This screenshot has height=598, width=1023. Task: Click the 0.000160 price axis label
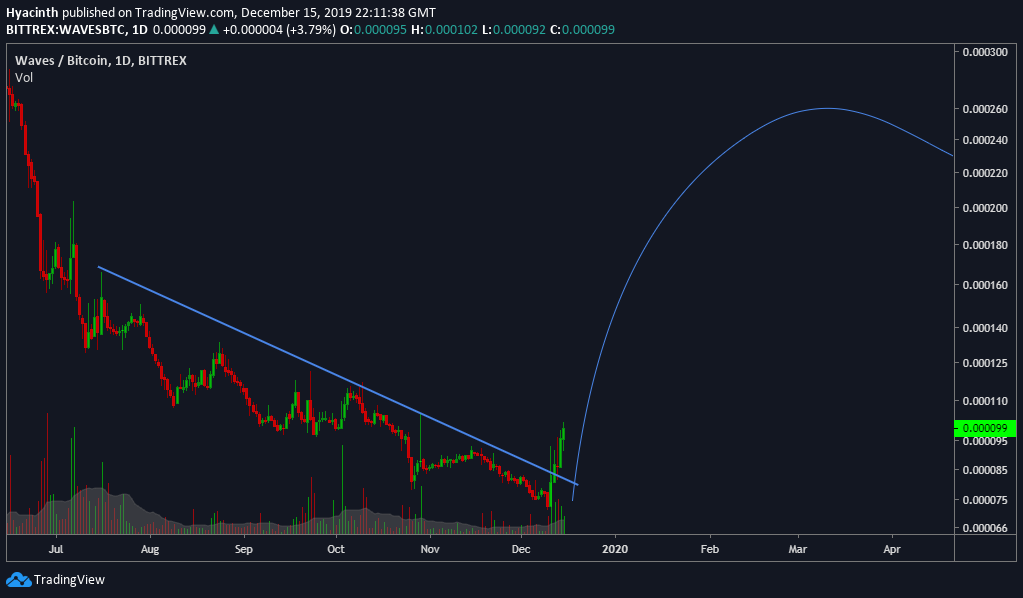click(x=985, y=285)
